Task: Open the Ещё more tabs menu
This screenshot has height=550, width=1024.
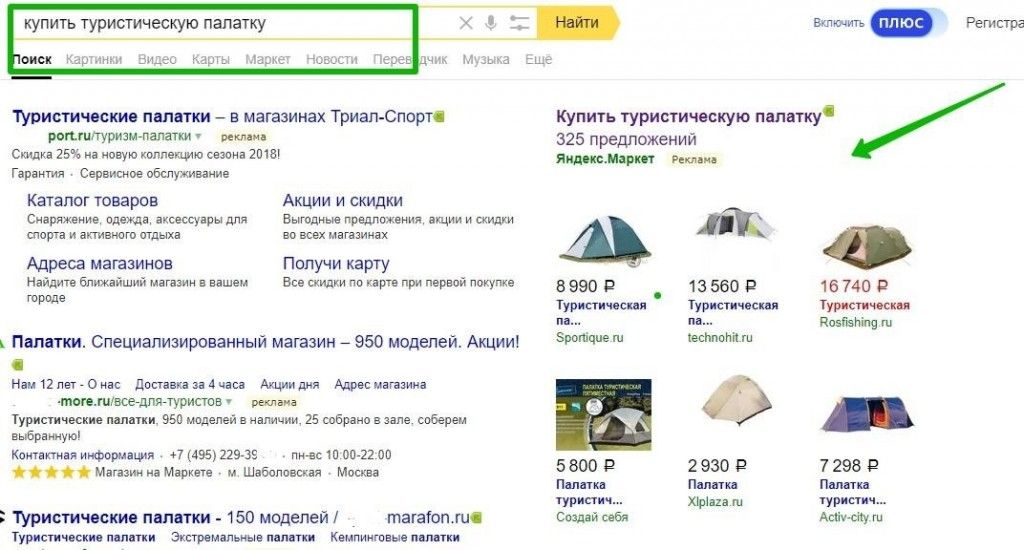Action: point(538,60)
